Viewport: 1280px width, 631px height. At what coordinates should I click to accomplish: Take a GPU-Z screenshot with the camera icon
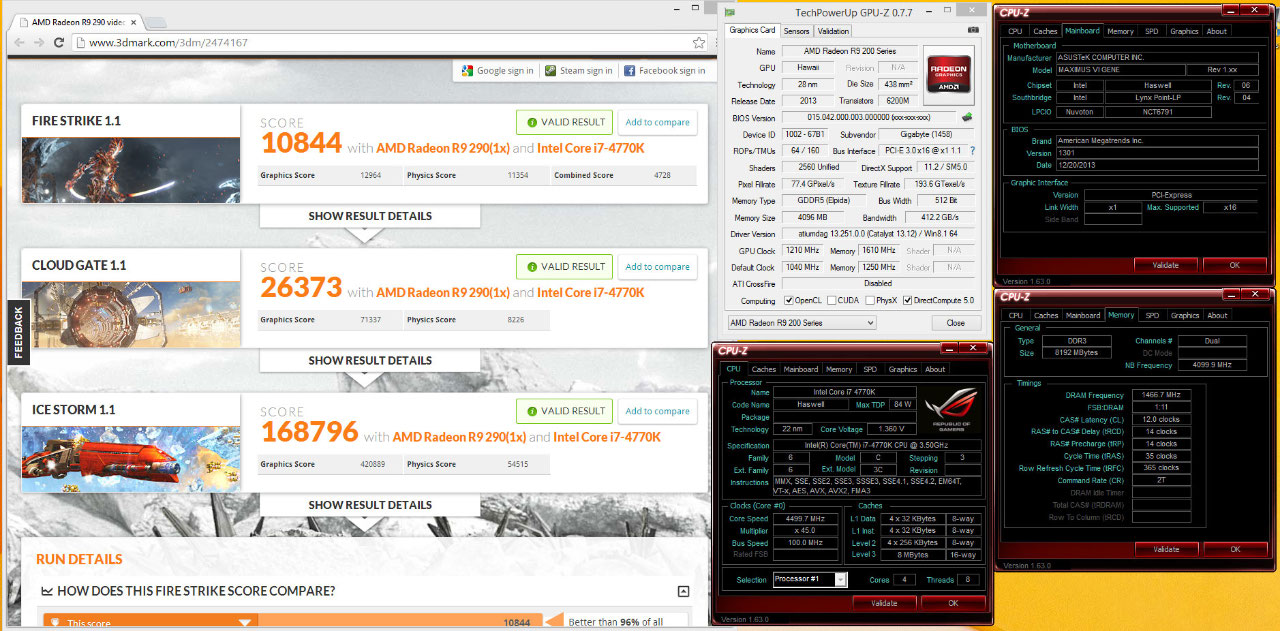point(972,31)
